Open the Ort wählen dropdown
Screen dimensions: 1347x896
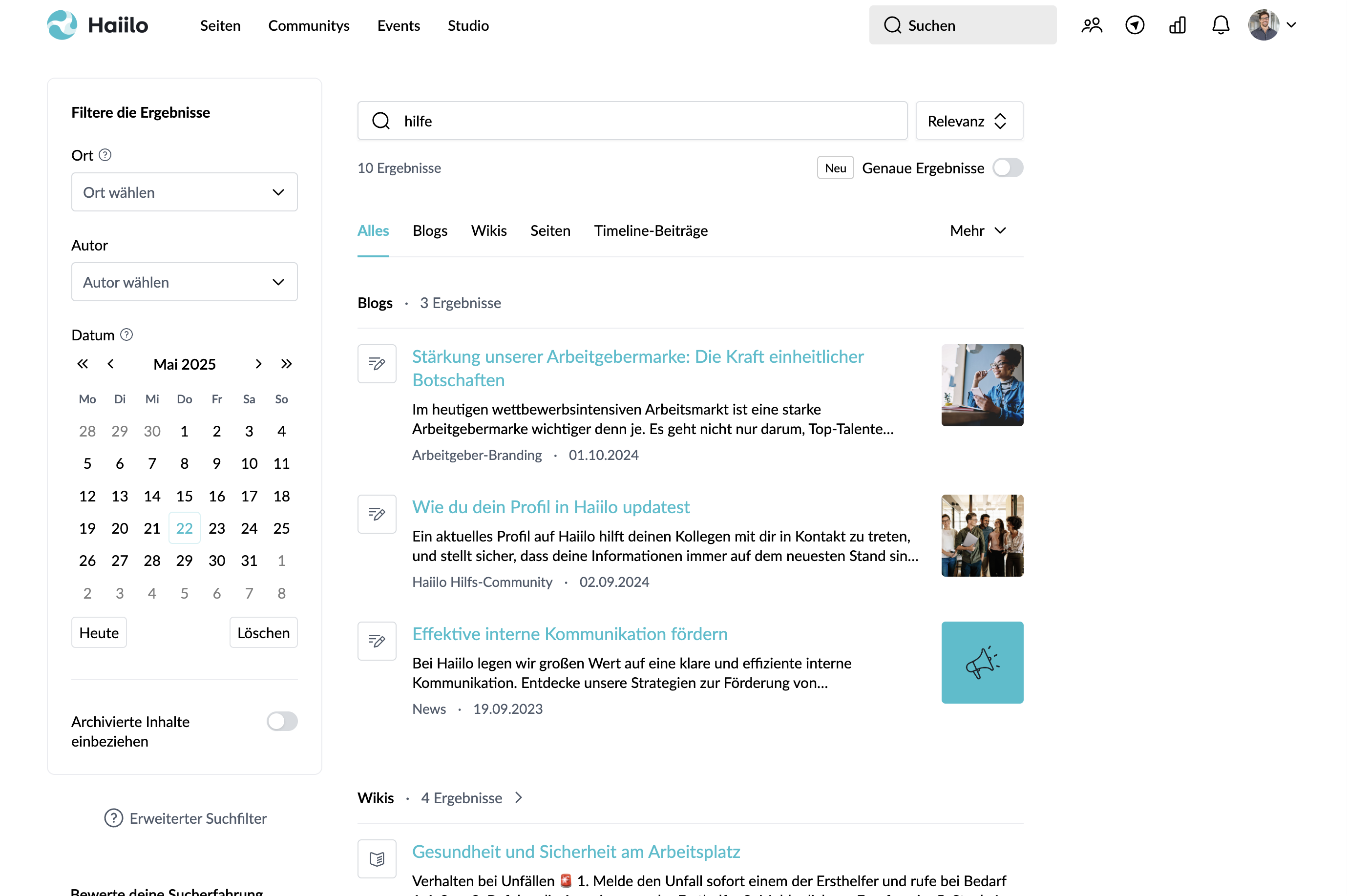point(185,192)
